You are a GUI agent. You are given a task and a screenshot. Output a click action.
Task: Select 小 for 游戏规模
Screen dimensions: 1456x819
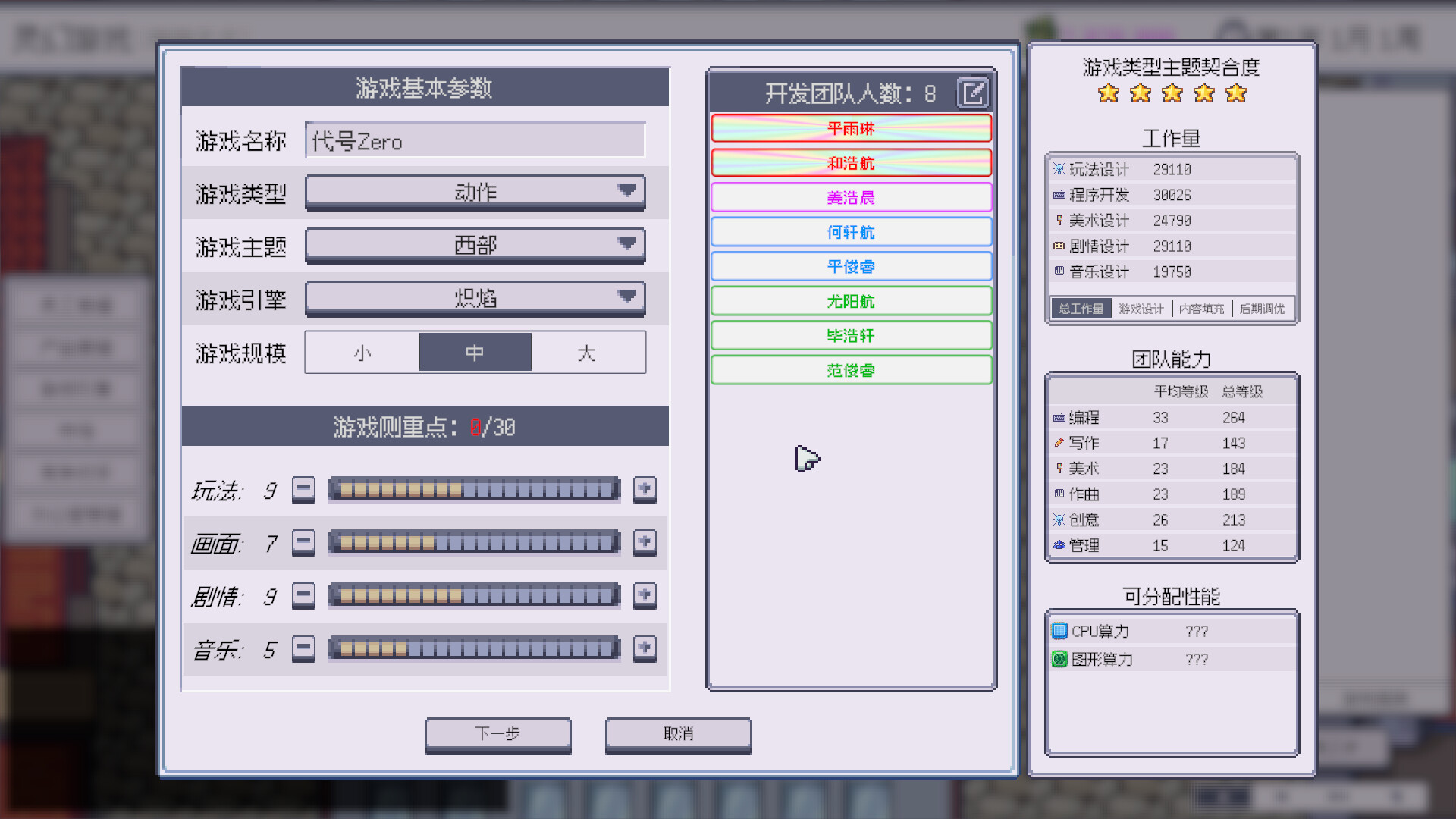(362, 352)
